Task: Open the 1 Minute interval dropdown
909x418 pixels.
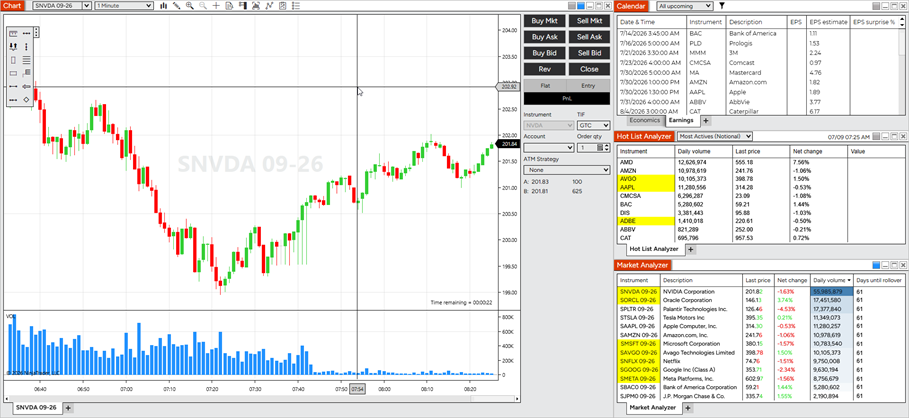Action: coord(124,6)
